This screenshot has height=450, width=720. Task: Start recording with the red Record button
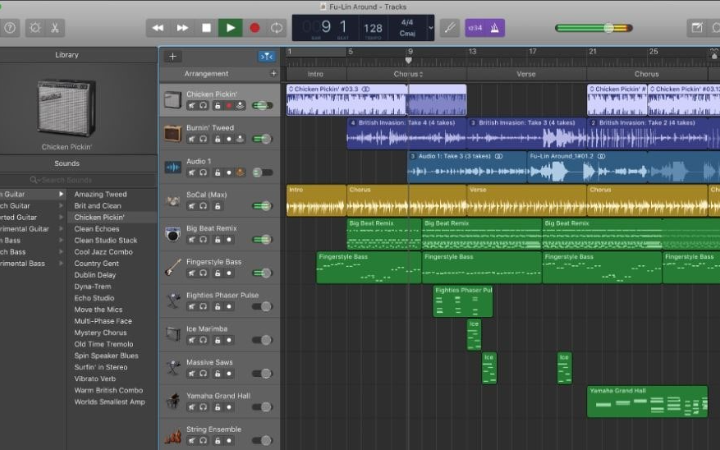pyautogui.click(x=254, y=28)
